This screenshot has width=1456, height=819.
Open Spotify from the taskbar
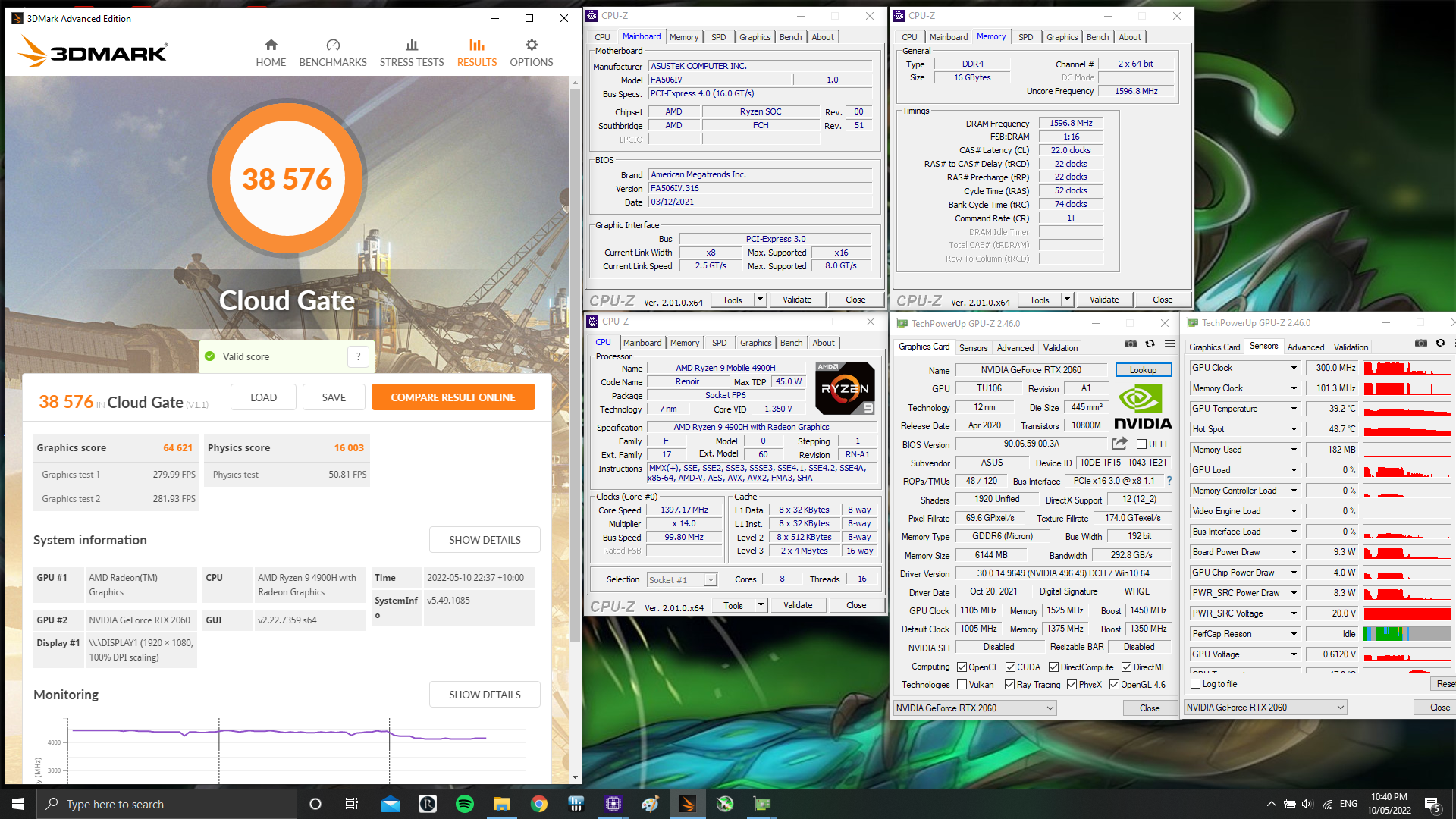[465, 804]
